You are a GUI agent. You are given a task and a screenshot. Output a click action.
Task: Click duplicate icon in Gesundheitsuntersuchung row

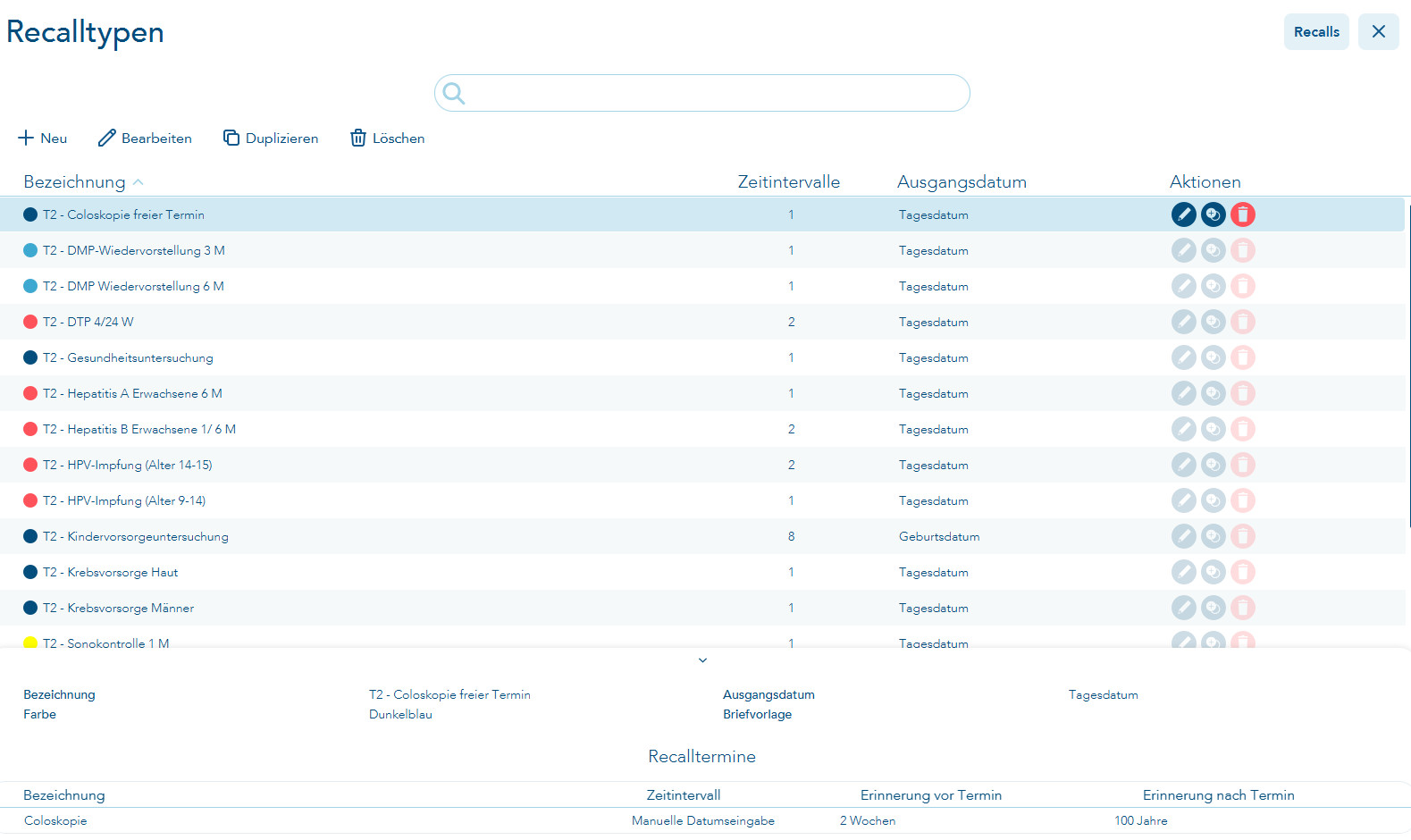coord(1213,357)
